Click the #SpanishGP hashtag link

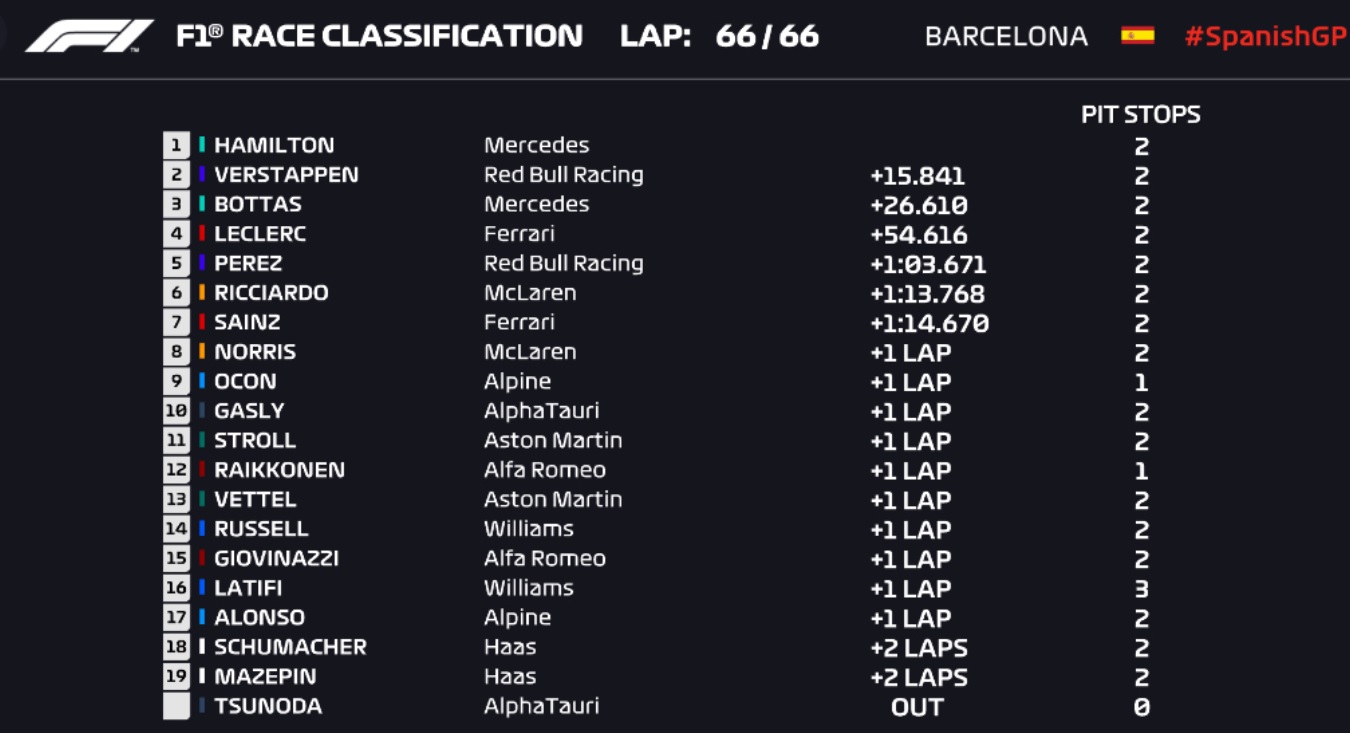coord(1266,37)
